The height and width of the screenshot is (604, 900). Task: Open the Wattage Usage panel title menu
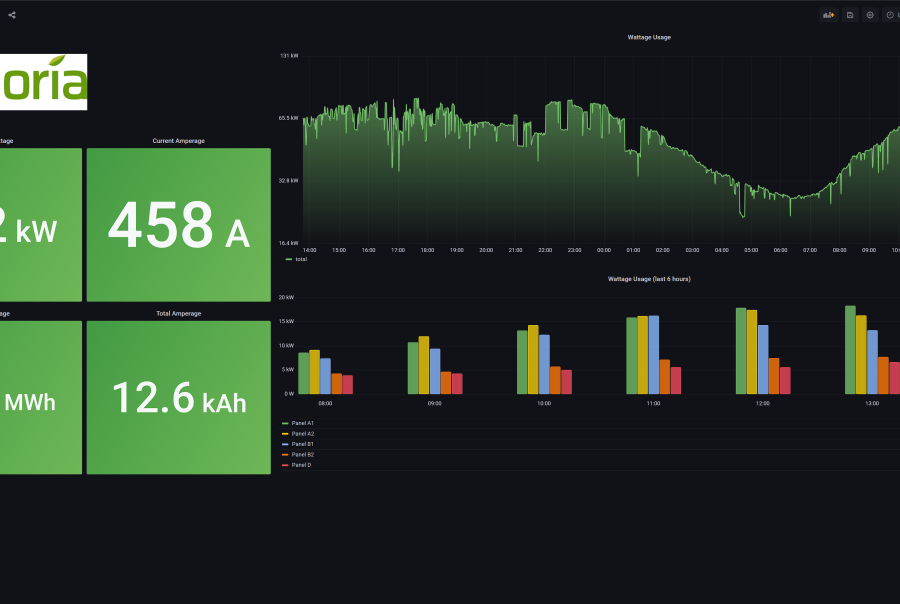[649, 37]
